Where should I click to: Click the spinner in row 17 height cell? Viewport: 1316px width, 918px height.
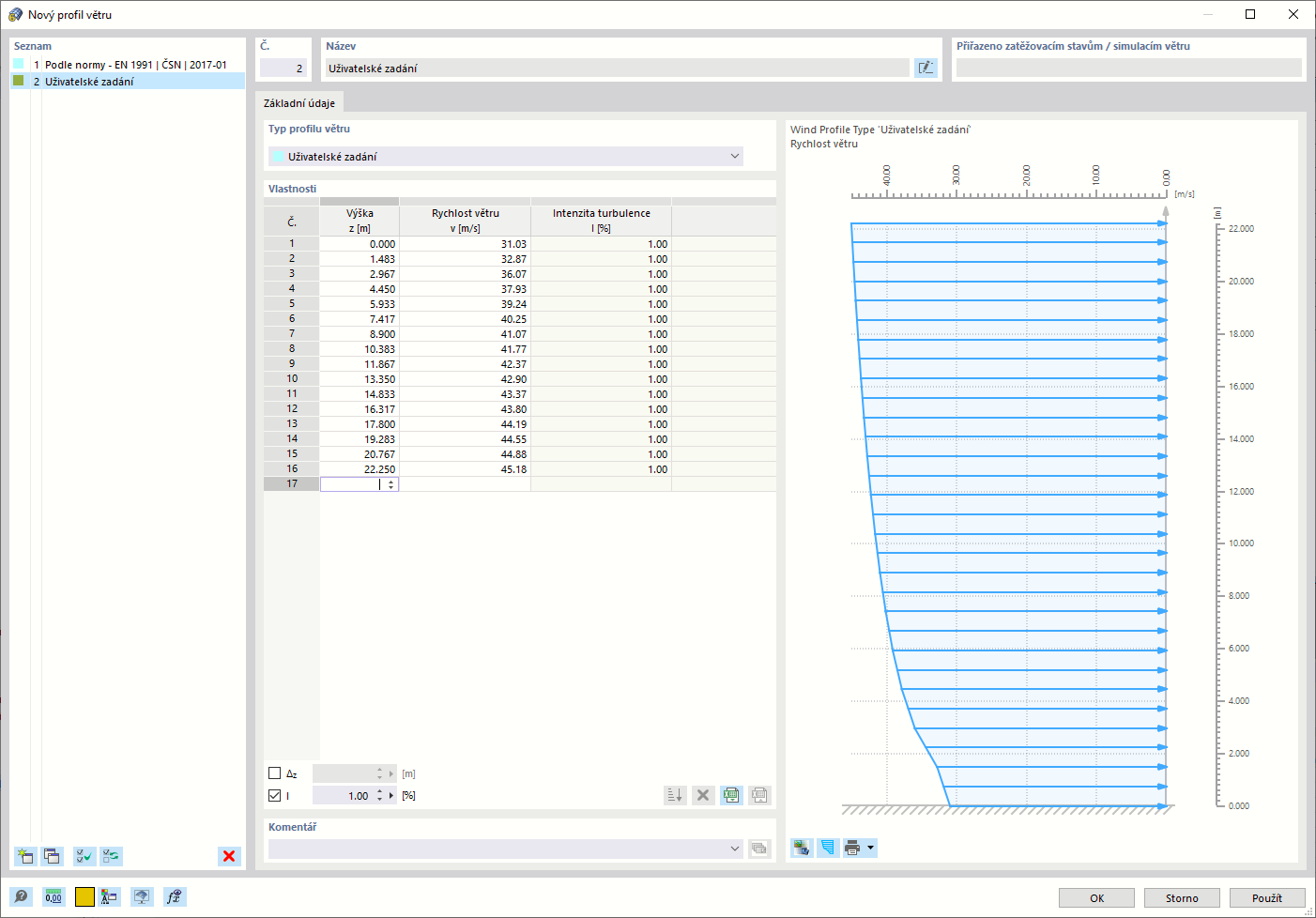pos(391,484)
